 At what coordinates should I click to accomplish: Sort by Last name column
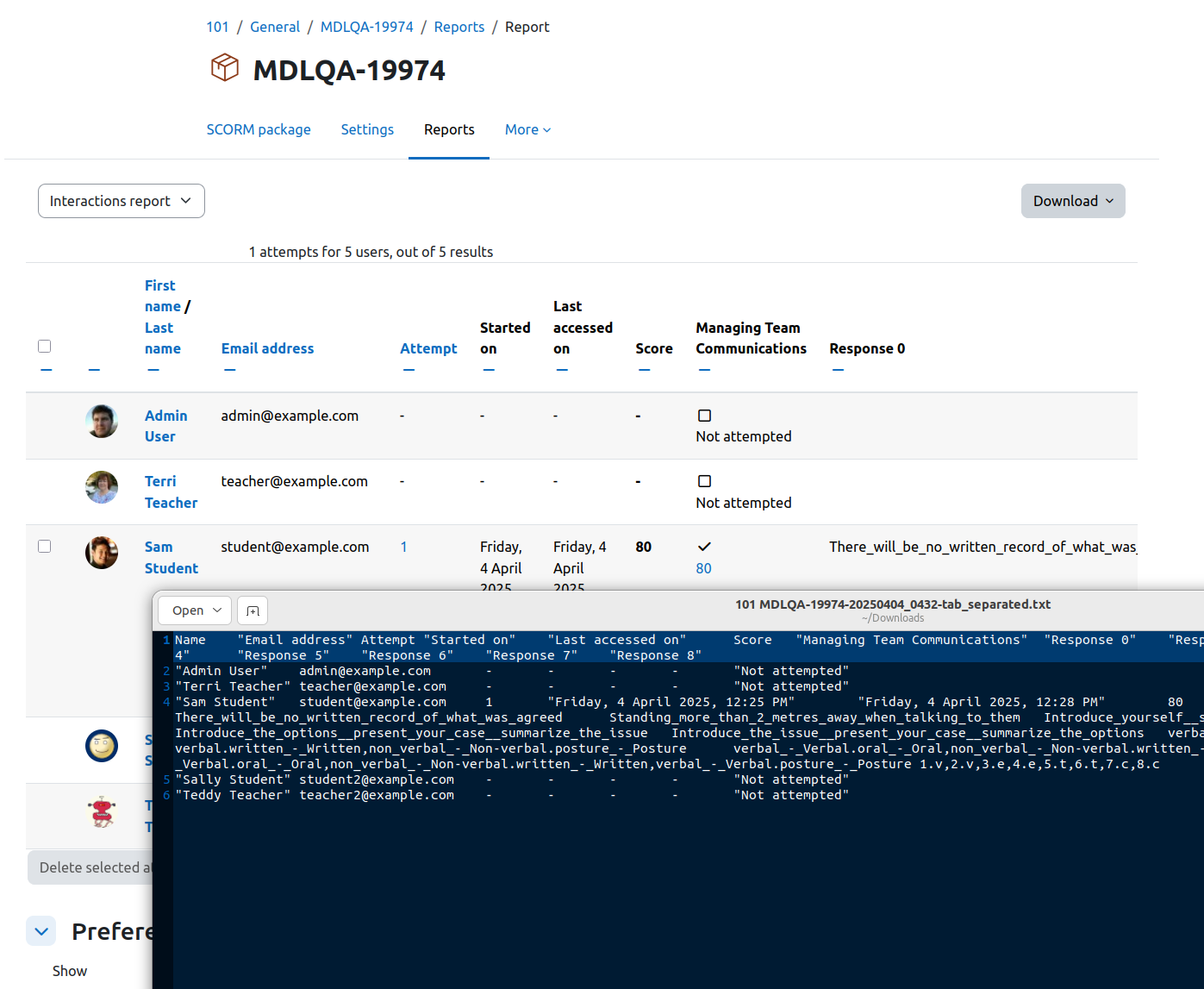(x=162, y=338)
